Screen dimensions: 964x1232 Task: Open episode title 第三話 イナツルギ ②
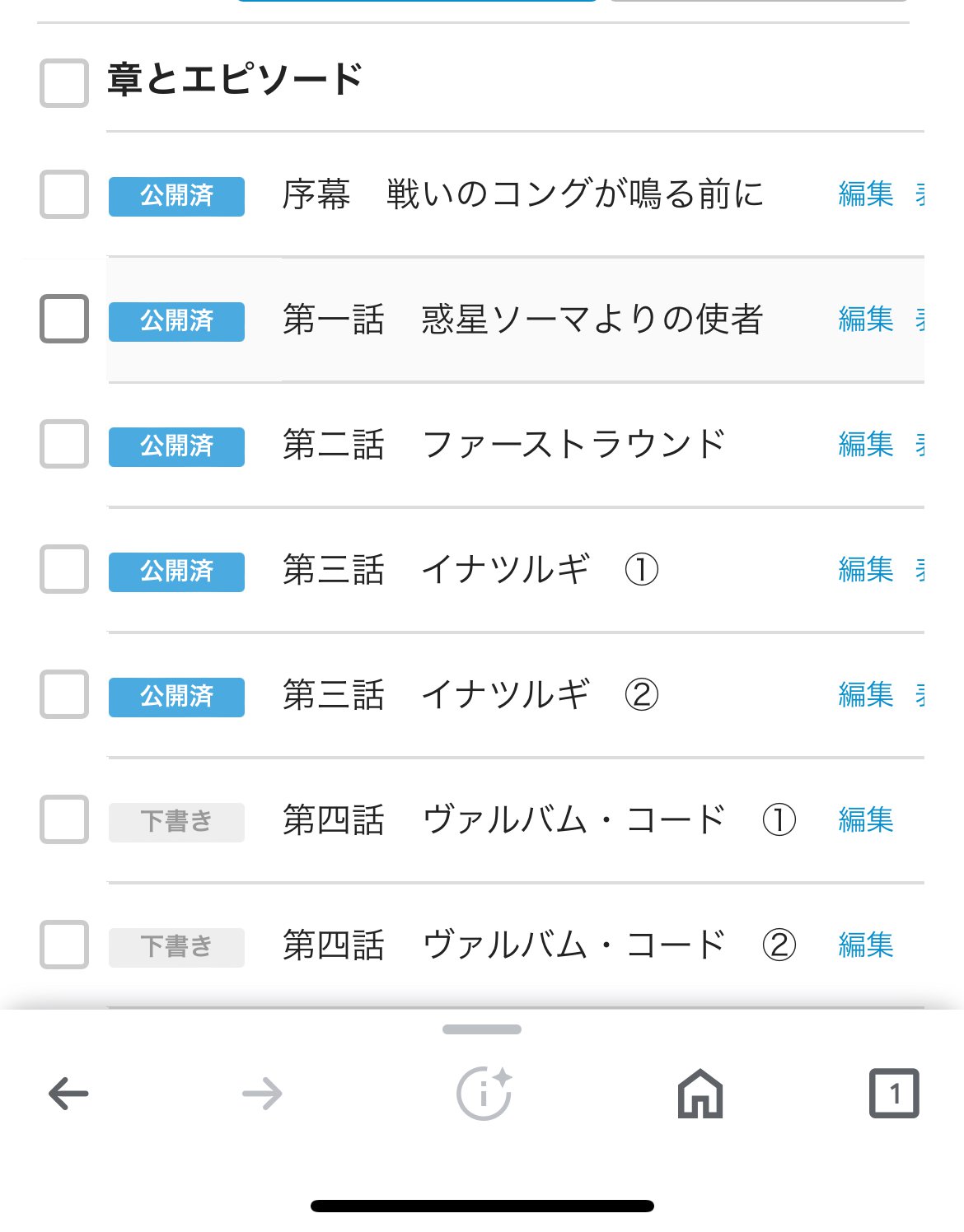pos(470,695)
